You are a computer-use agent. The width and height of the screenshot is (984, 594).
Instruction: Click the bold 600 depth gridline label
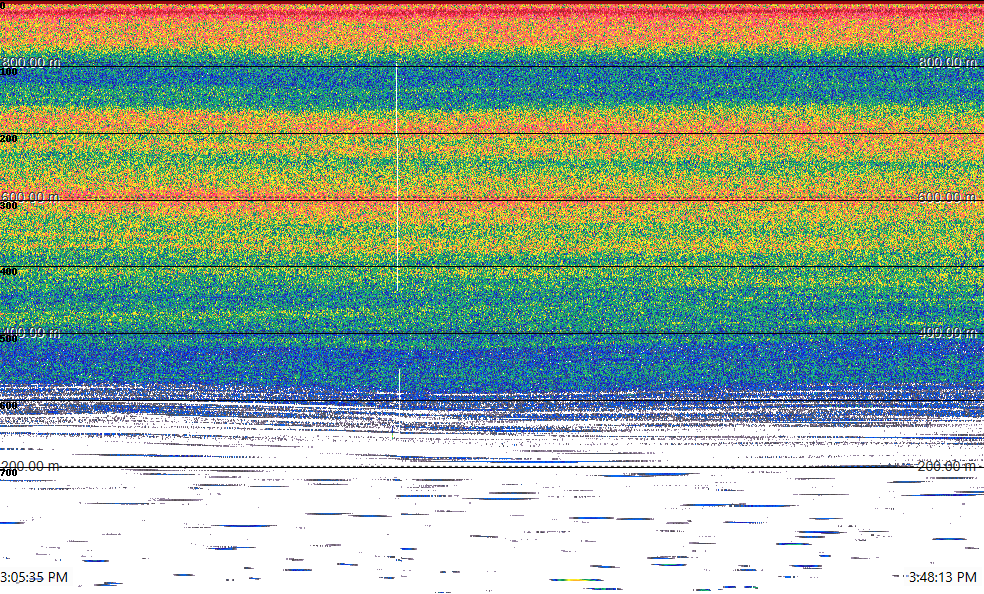[x=9, y=406]
